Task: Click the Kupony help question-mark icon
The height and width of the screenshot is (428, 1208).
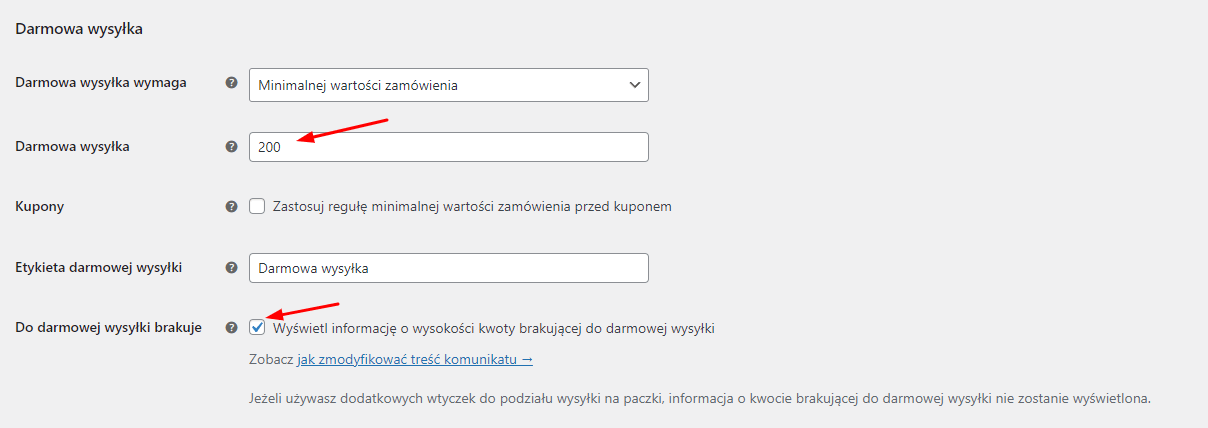Action: coord(231,206)
